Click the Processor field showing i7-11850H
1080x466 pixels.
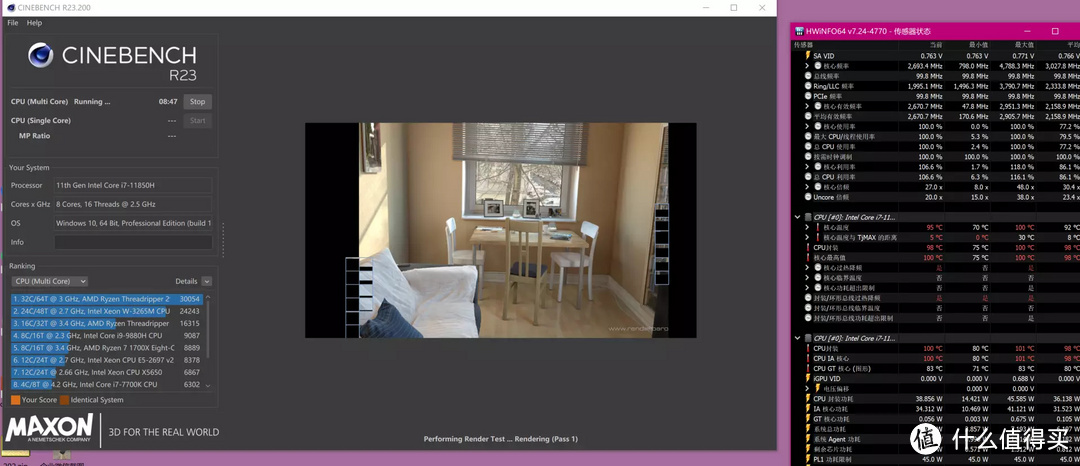(133, 185)
